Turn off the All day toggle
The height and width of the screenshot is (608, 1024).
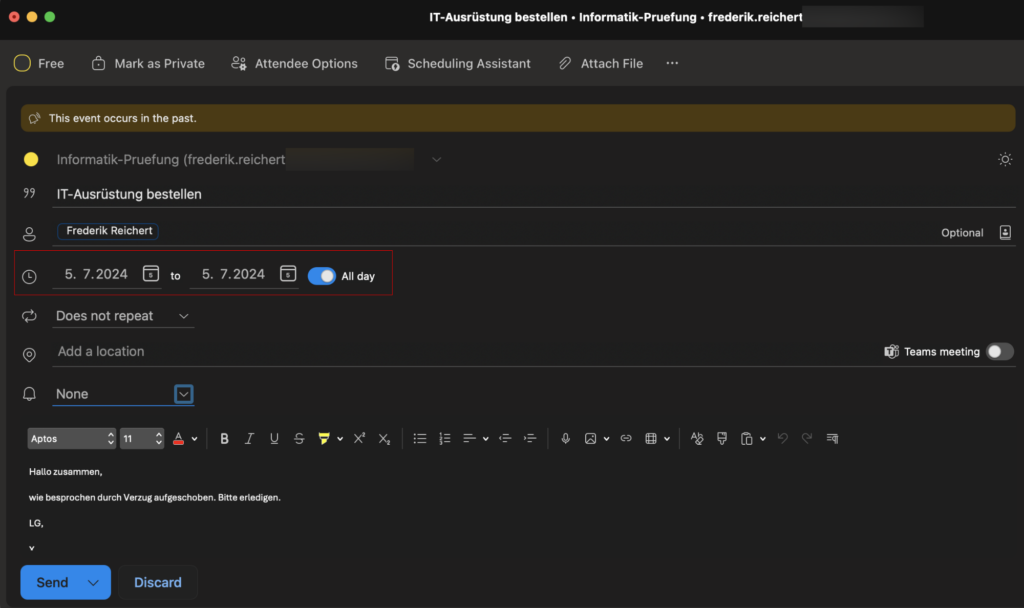321,276
